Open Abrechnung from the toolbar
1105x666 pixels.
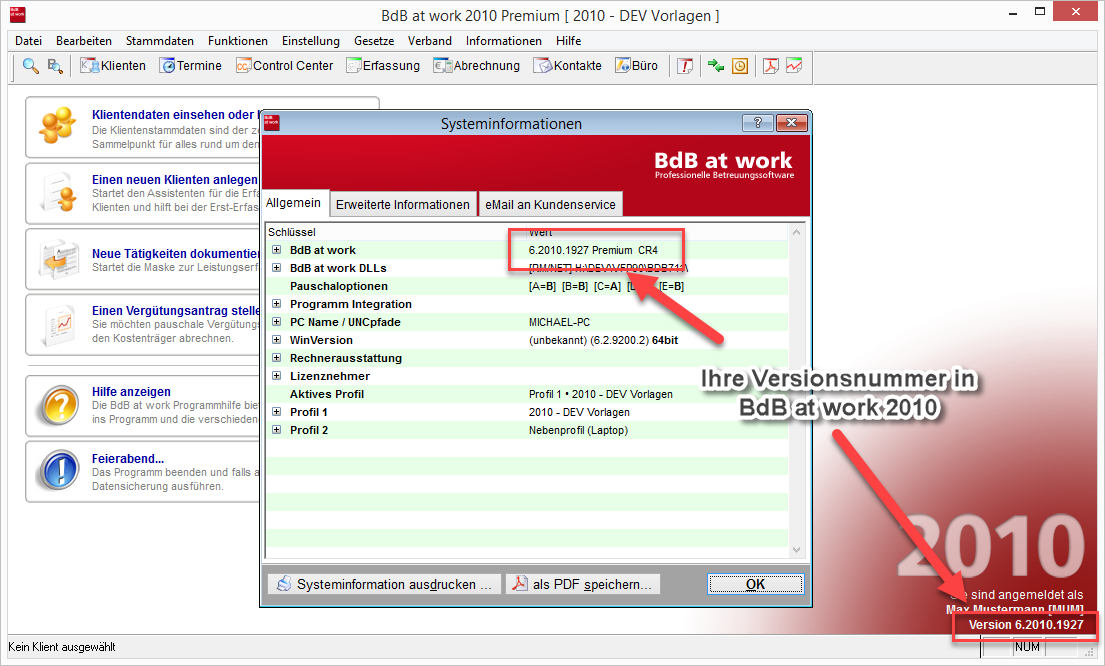[476, 66]
